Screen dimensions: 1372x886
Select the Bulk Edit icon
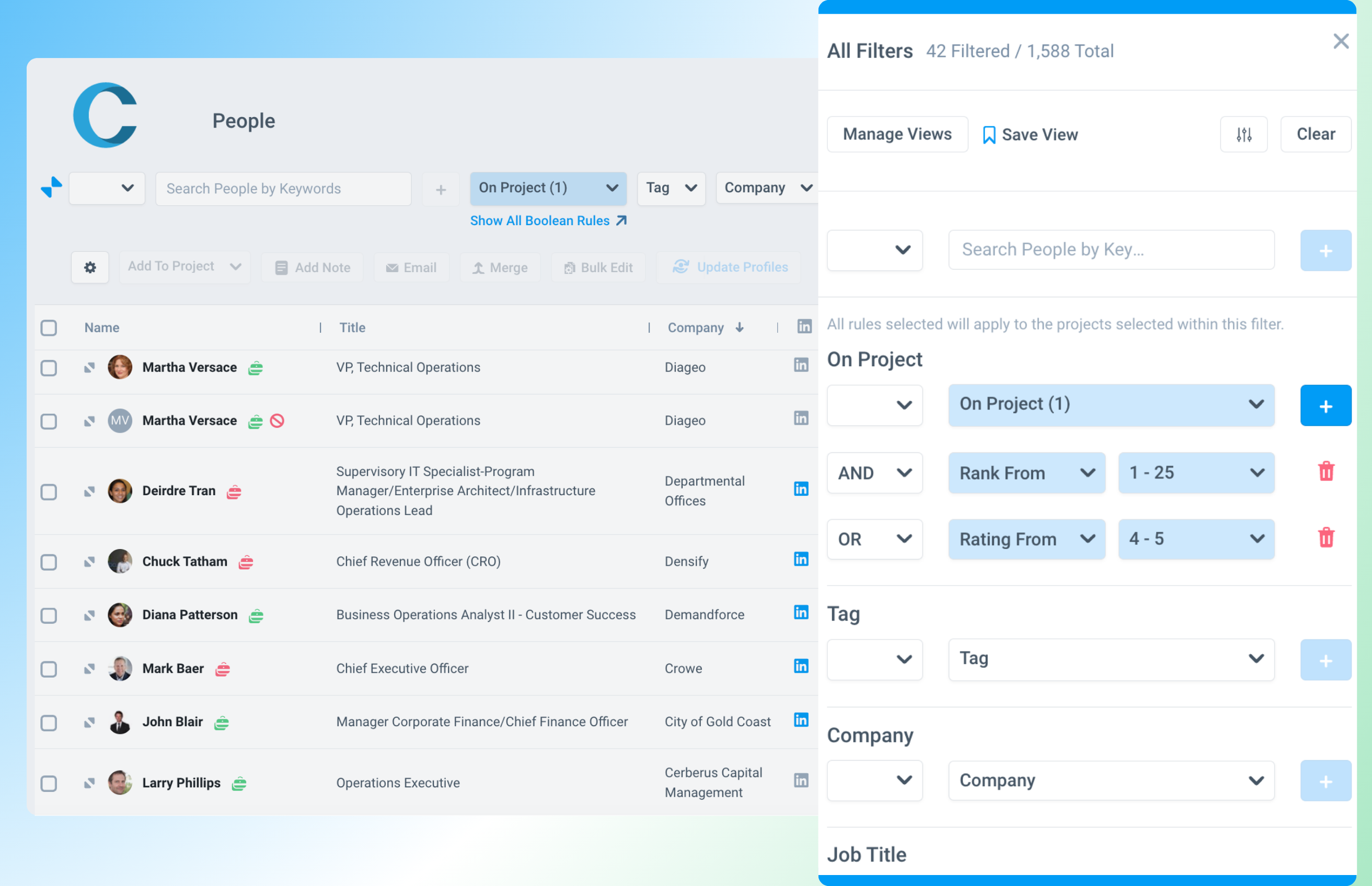(570, 267)
